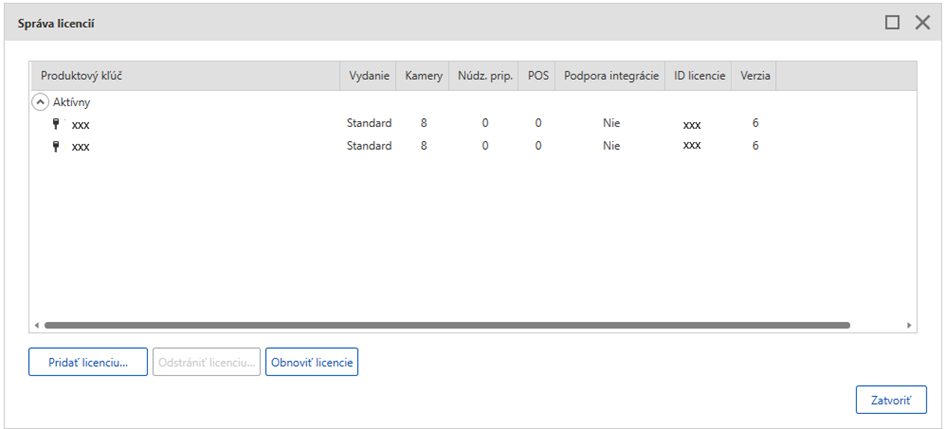Click the Podpora integrácie column header
Image resolution: width=945 pixels, height=429 pixels.
pyautogui.click(x=611, y=76)
